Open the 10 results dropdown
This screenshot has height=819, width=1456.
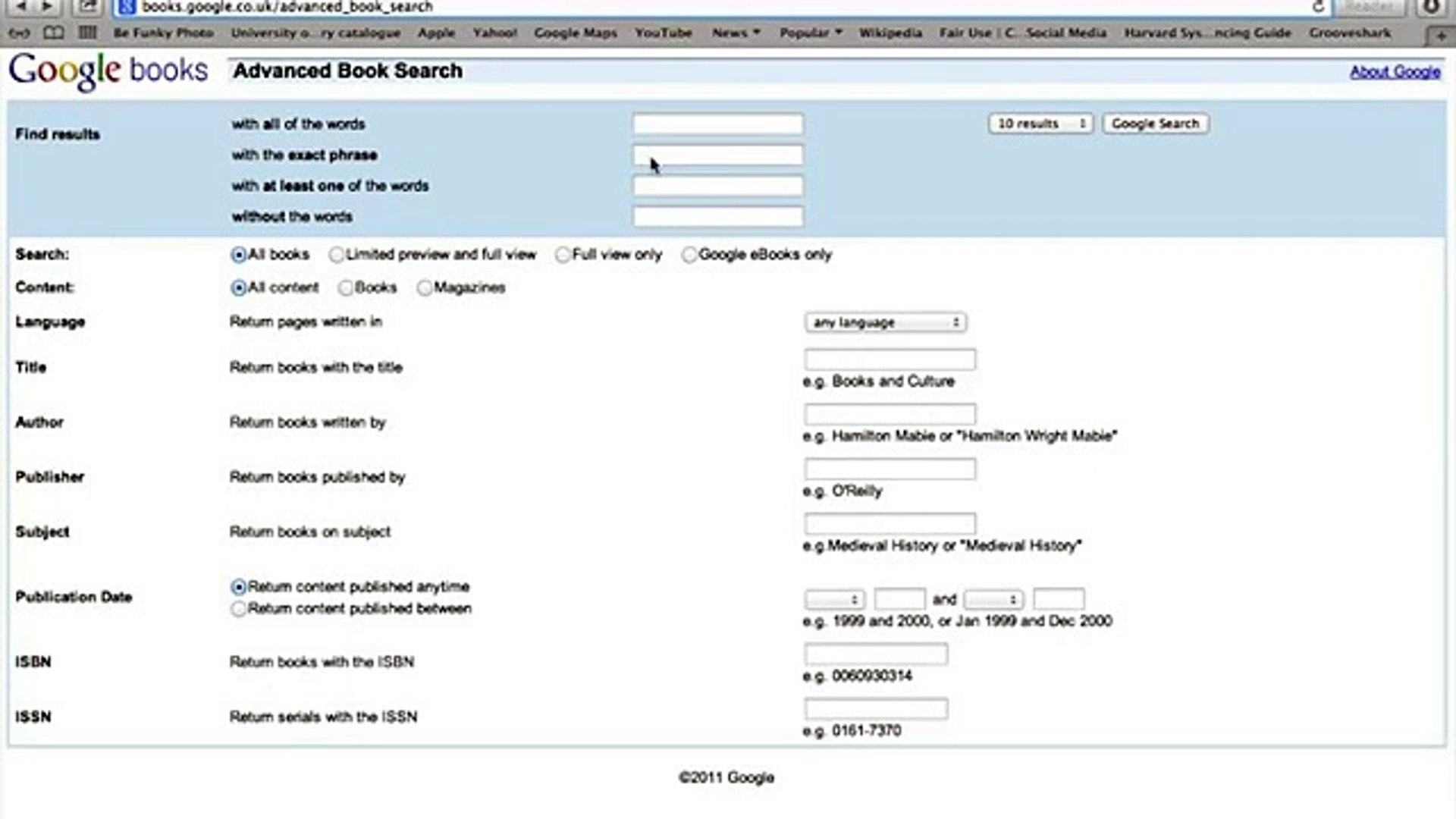tap(1040, 124)
